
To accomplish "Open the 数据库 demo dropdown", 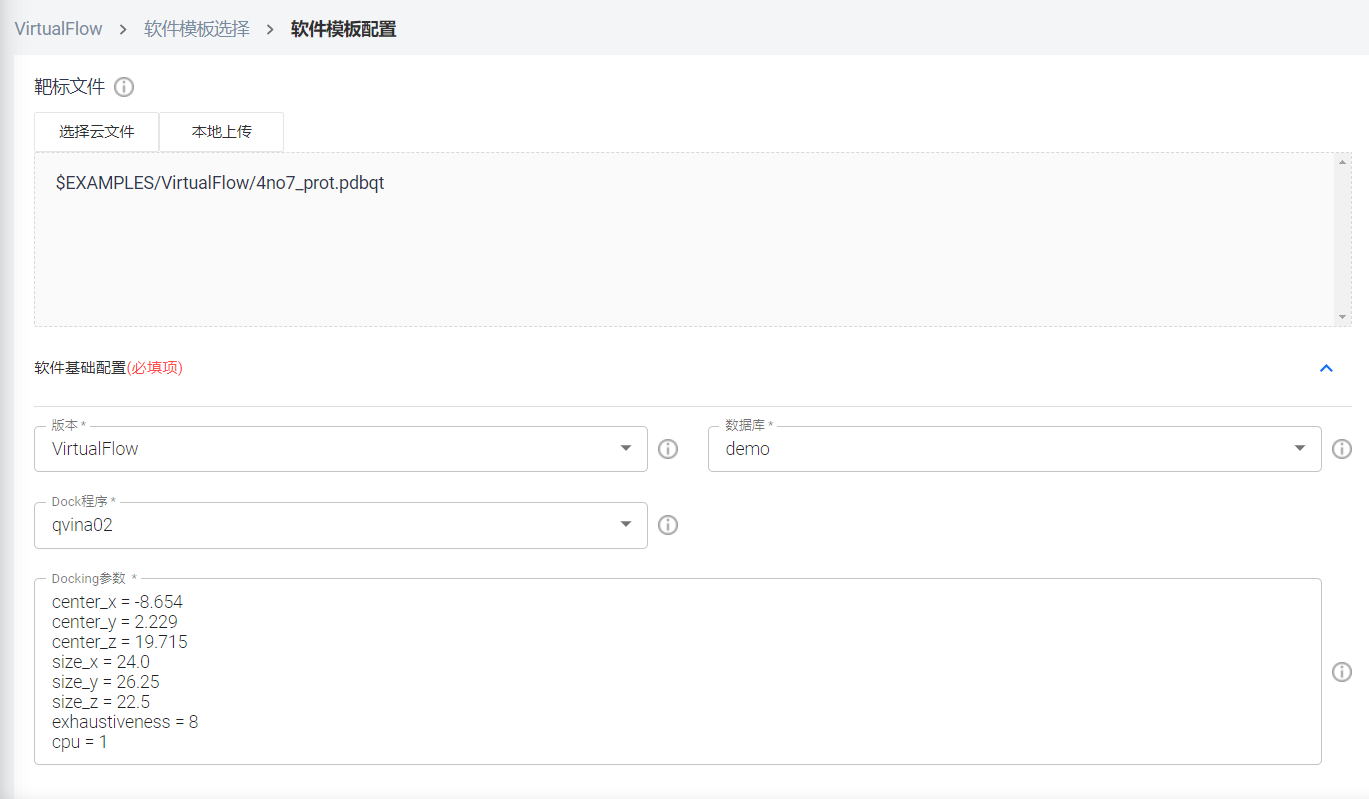I will point(1015,449).
